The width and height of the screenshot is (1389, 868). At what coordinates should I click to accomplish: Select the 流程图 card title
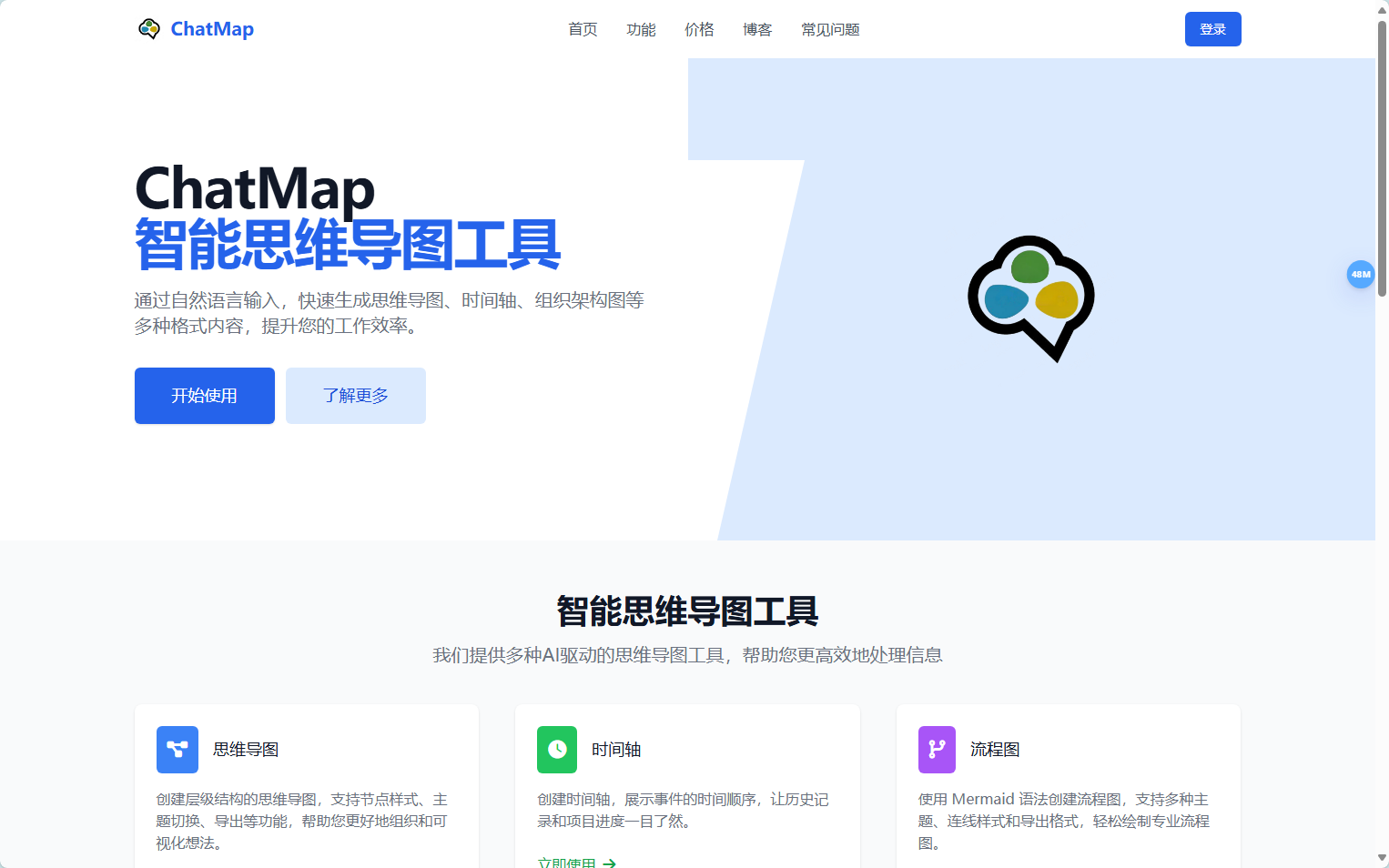point(995,750)
